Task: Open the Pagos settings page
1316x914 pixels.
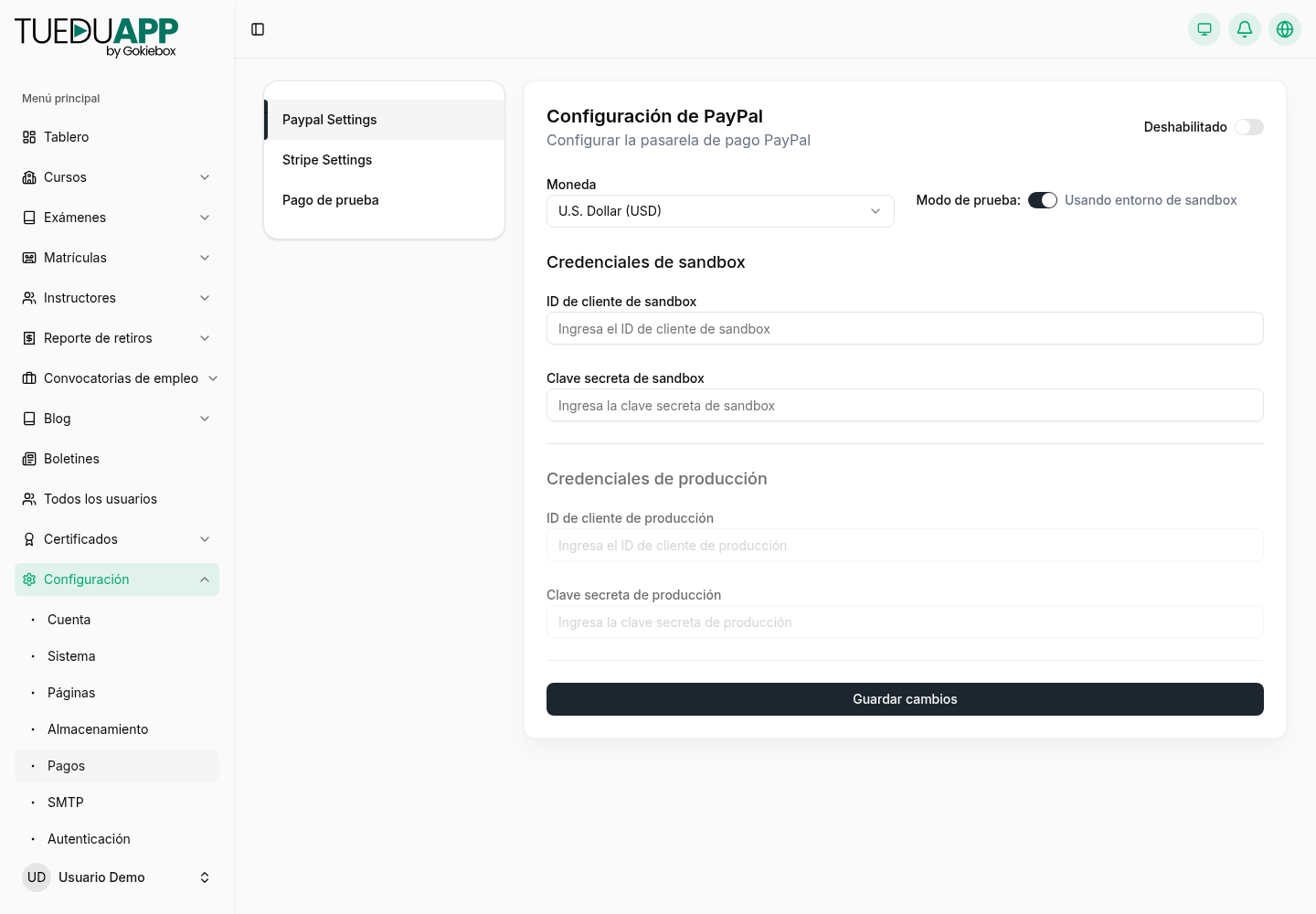Action: [x=117, y=766]
